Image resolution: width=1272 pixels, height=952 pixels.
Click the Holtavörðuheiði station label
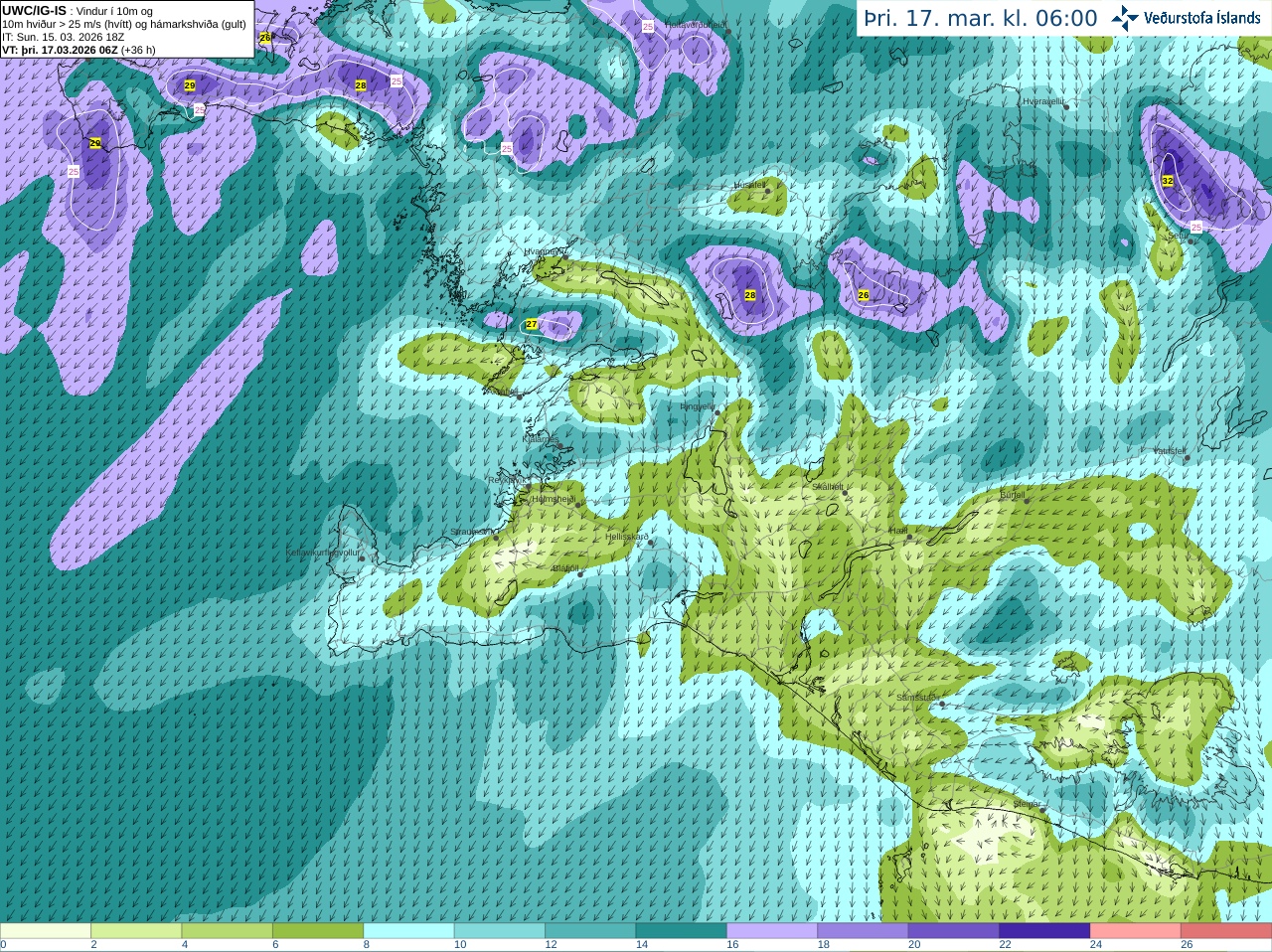[x=697, y=24]
